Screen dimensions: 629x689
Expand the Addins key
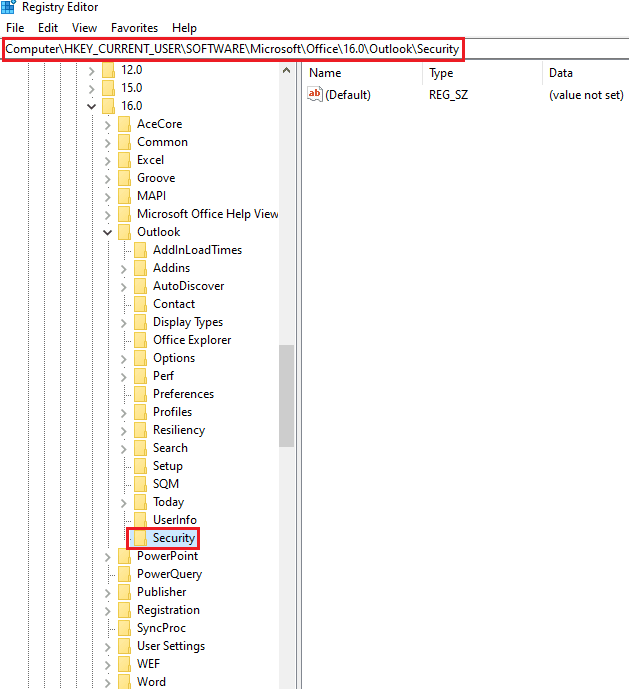click(x=124, y=269)
